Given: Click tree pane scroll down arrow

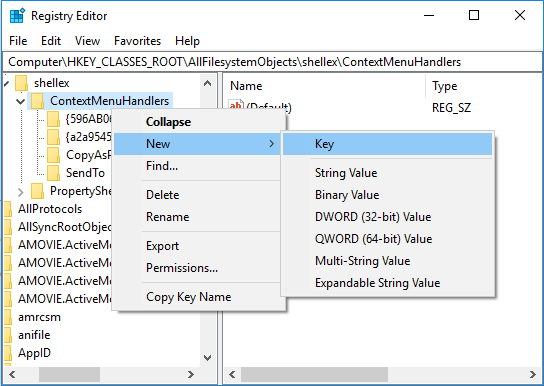Looking at the screenshot, I should pyautogui.click(x=207, y=358).
